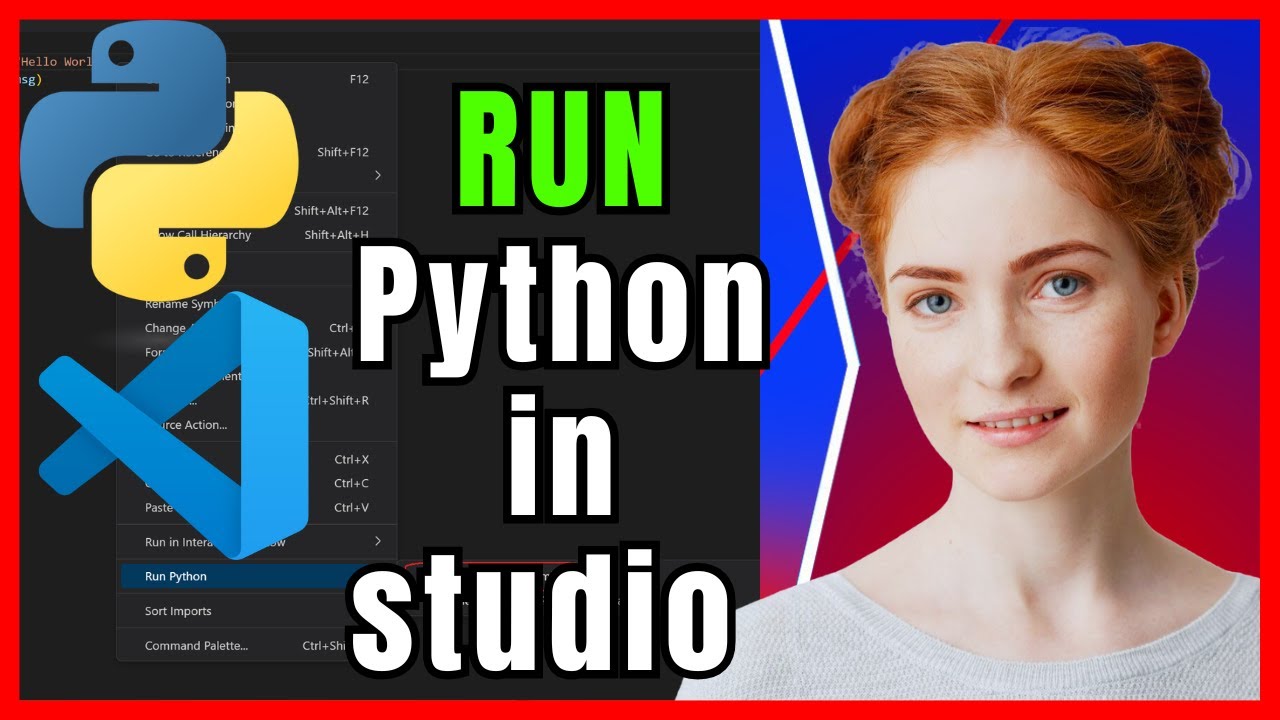Click the Ctrl+C copy shortcut row
Image resolution: width=1280 pixels, height=720 pixels.
[258, 483]
